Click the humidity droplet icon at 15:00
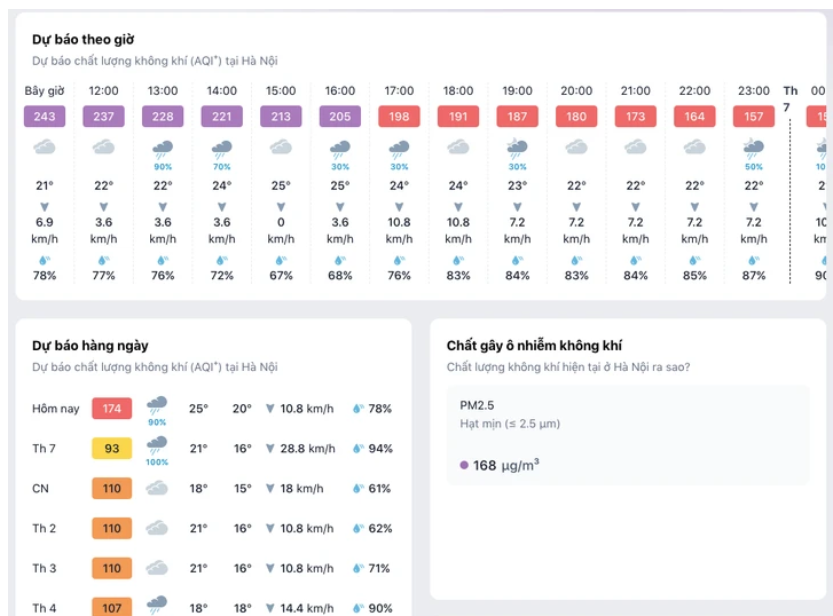 point(281,259)
